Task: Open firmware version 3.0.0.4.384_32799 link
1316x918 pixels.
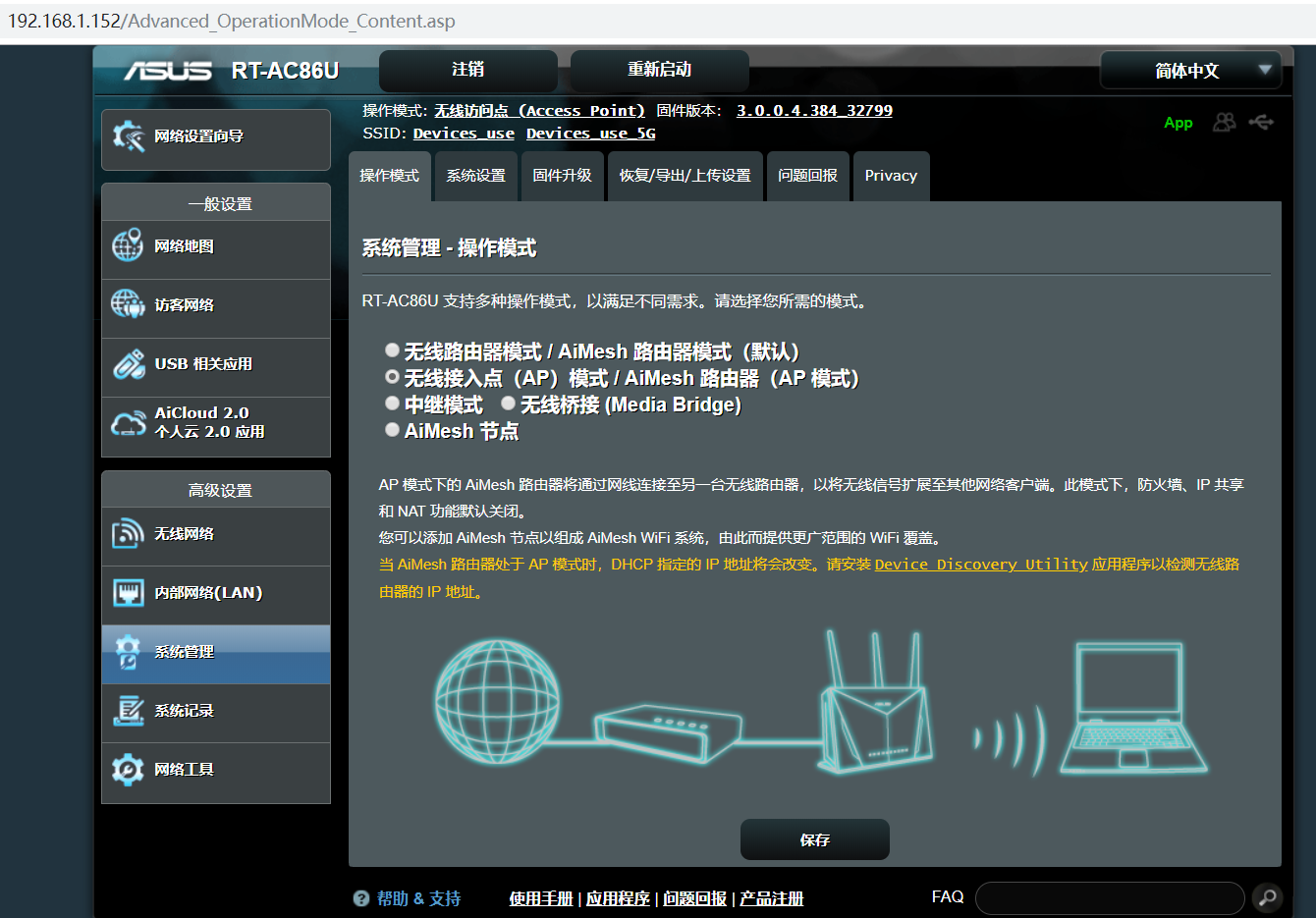Action: [x=814, y=111]
